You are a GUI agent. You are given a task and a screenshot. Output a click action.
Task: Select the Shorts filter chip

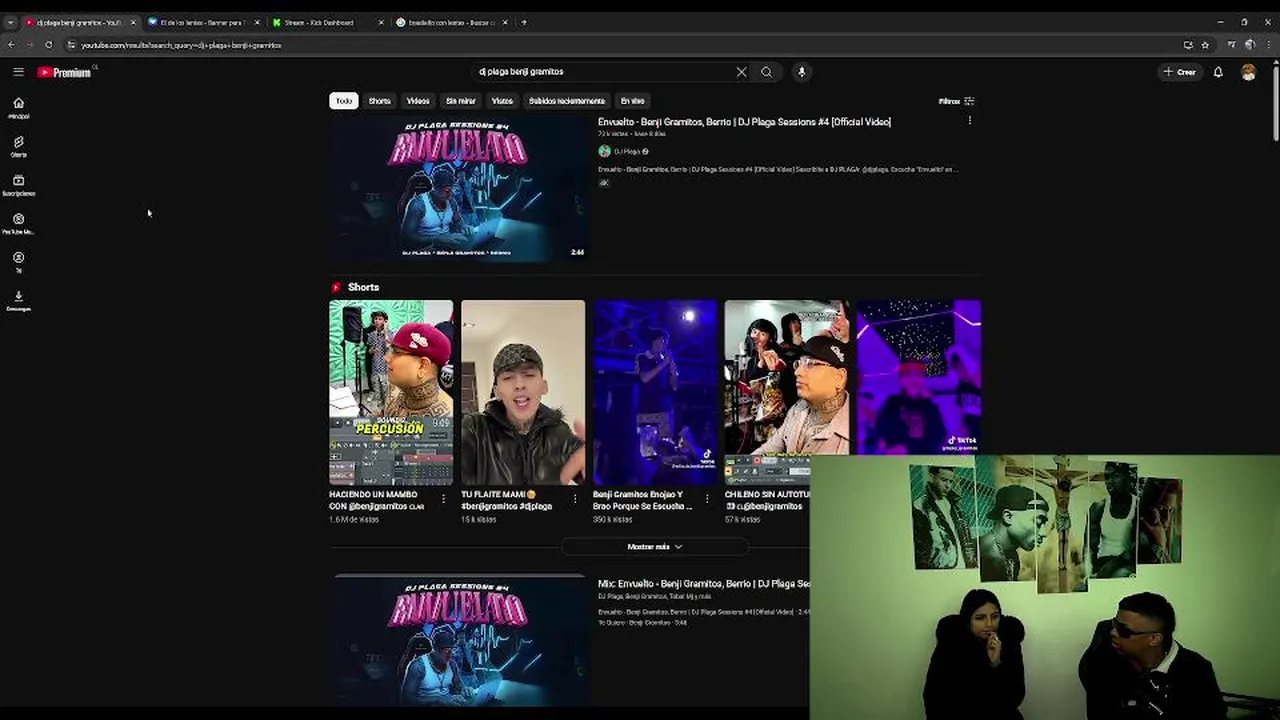379,101
